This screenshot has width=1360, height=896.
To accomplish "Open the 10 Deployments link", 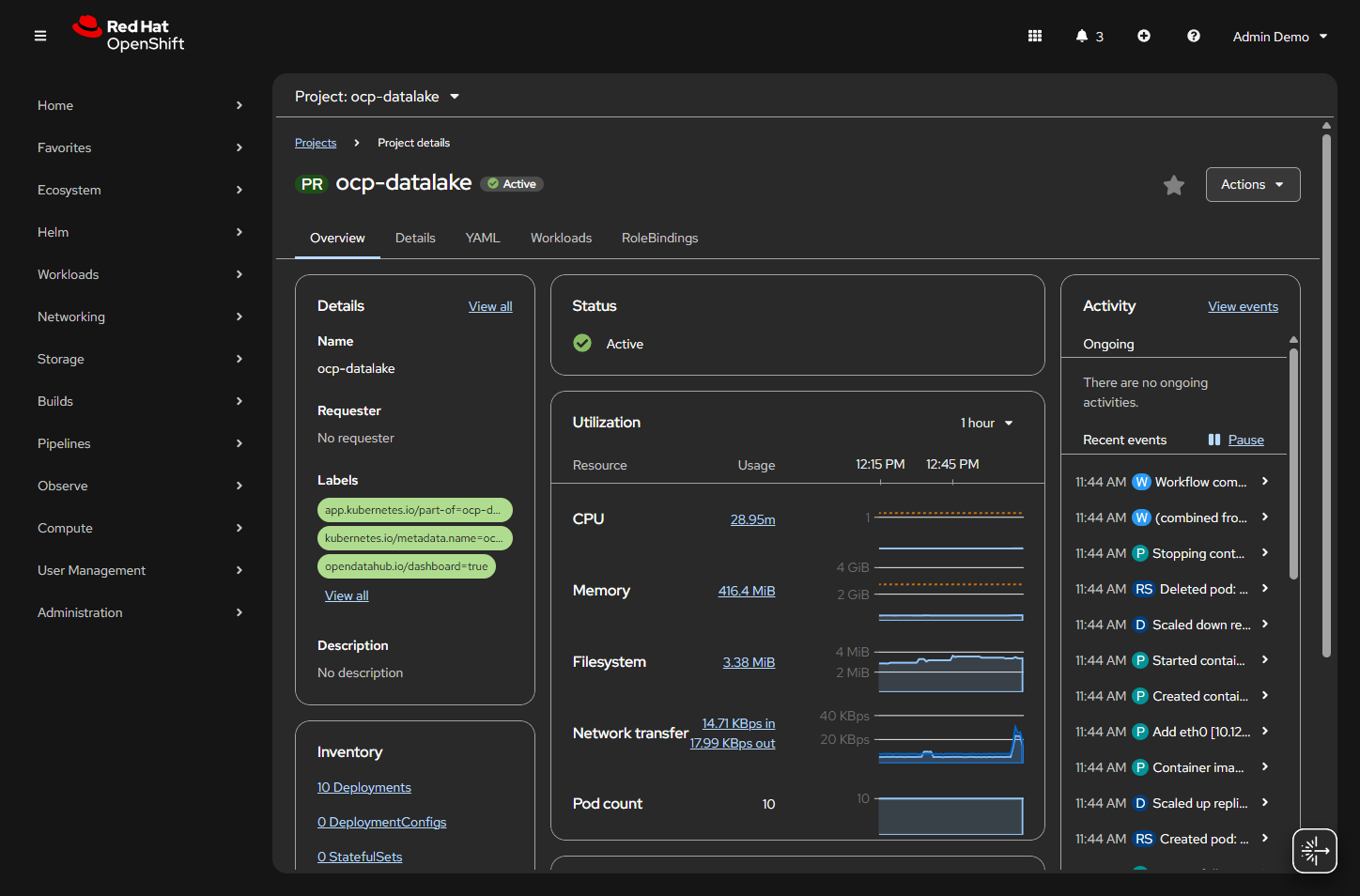I will tap(364, 787).
